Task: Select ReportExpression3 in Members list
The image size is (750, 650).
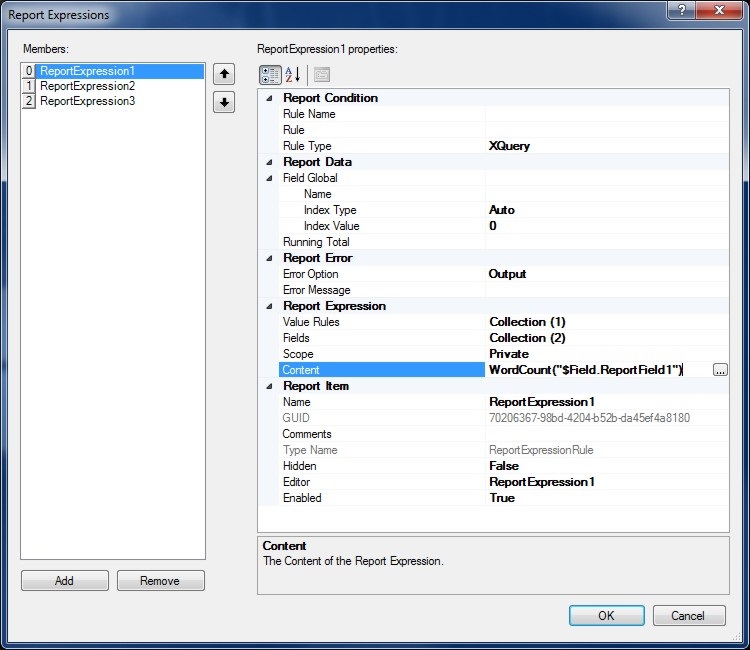Action: 88,101
